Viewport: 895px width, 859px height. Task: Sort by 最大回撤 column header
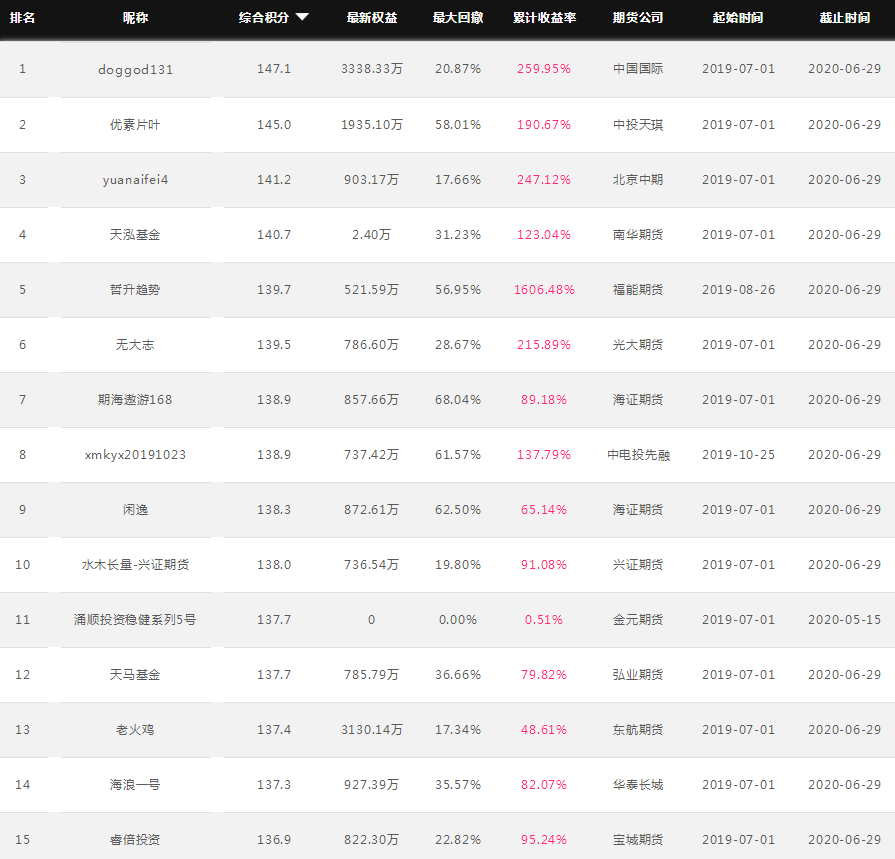pos(458,18)
